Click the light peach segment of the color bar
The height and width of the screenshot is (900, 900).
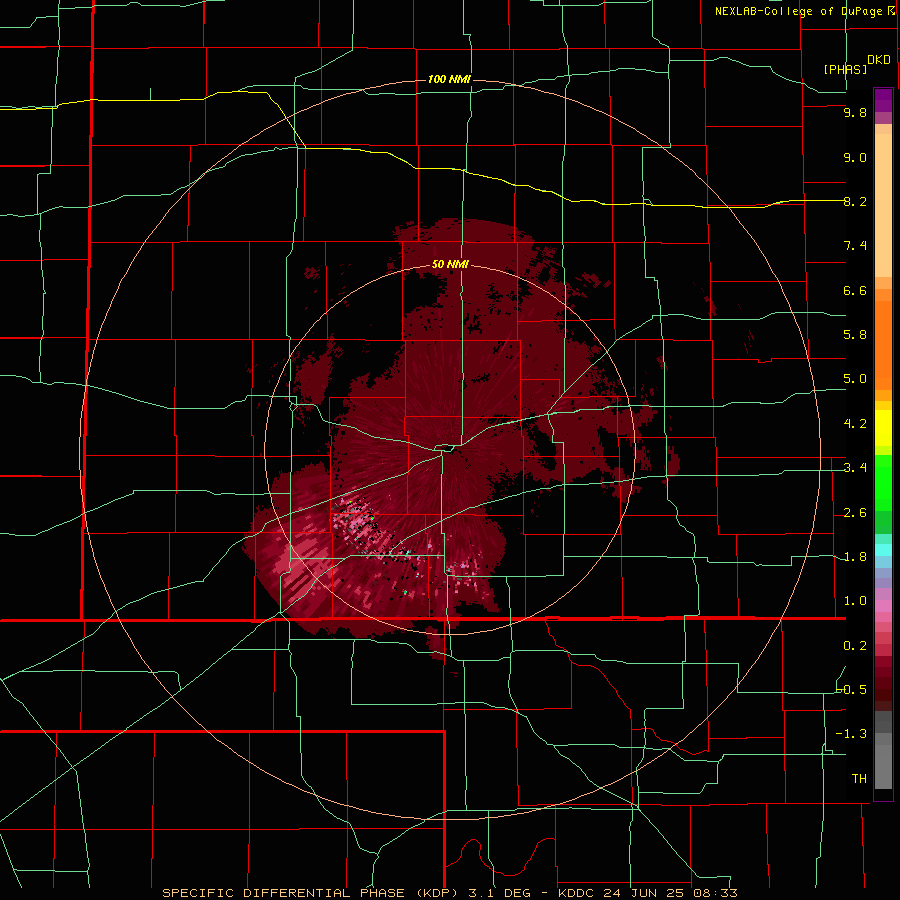tap(883, 205)
